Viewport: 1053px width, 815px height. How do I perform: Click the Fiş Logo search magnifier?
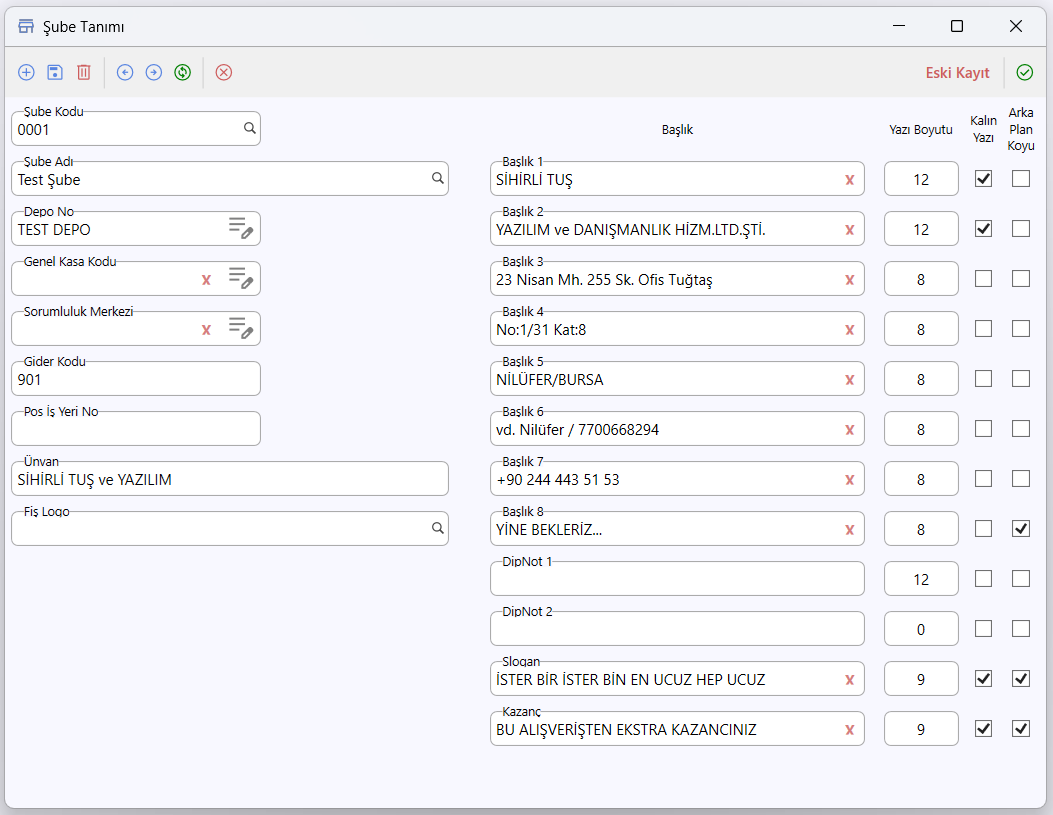438,528
